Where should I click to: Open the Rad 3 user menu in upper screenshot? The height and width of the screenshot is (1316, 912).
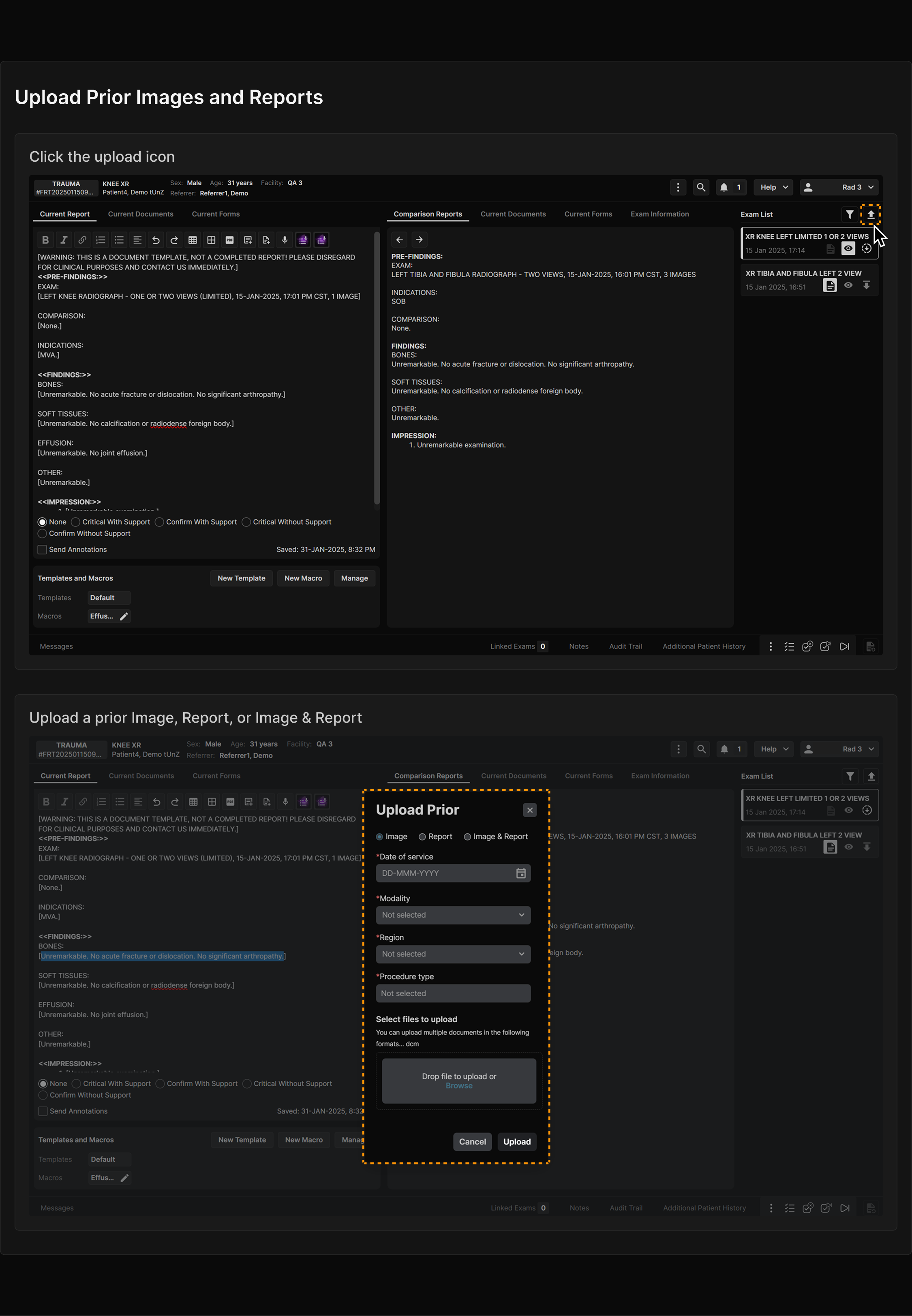coord(839,187)
